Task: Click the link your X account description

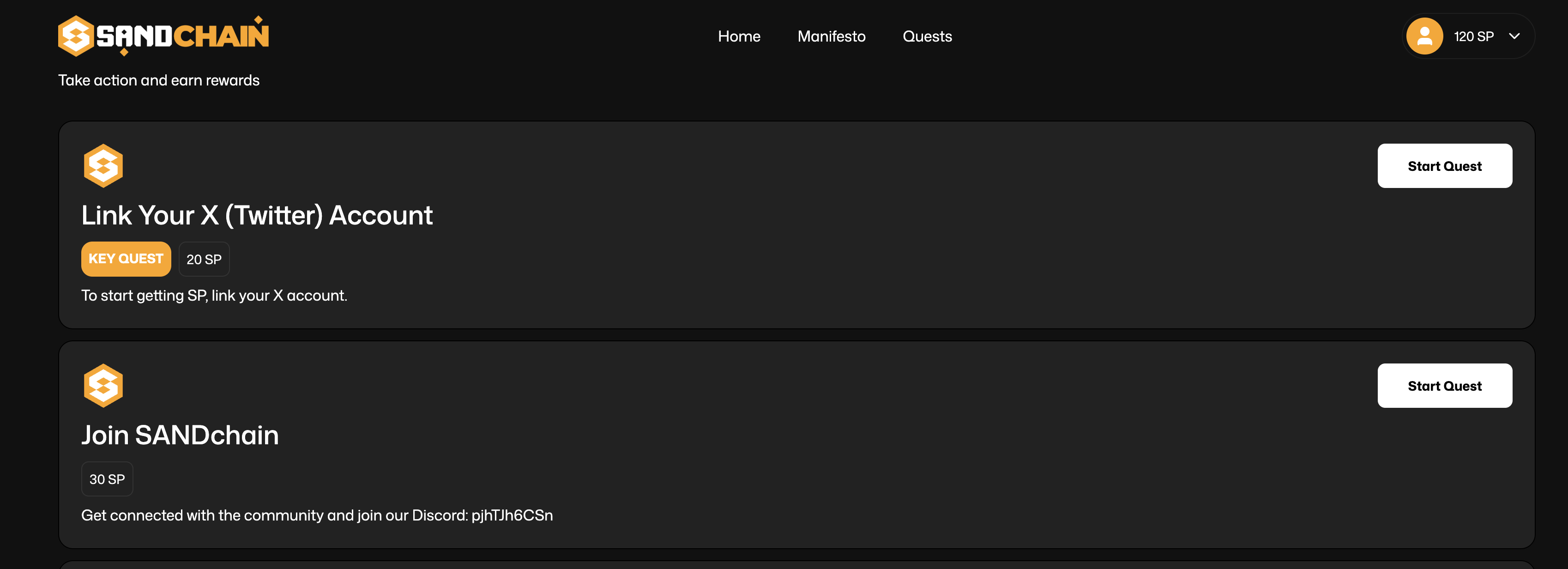Action: click(214, 296)
